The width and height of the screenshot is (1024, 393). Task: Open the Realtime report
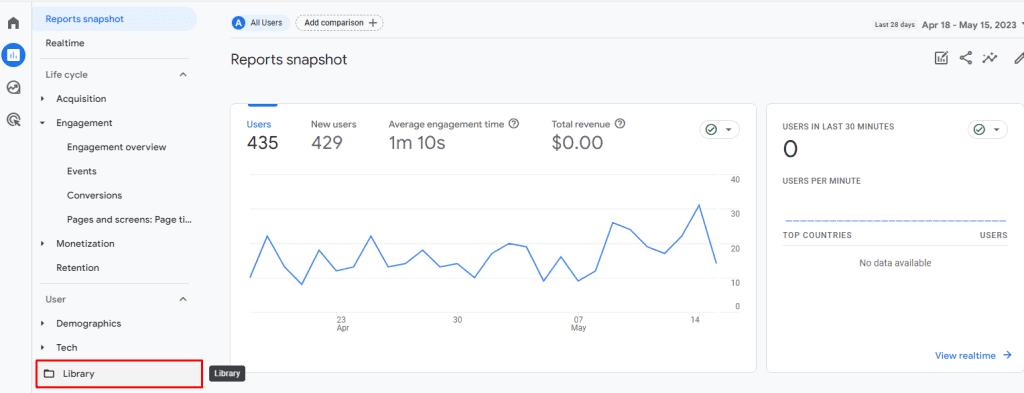65,43
